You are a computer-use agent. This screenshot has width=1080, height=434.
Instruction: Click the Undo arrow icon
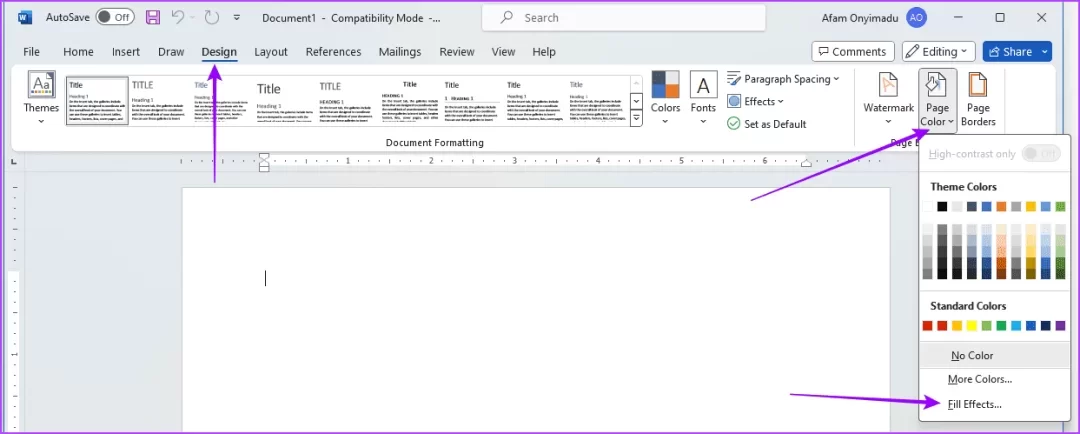point(179,17)
